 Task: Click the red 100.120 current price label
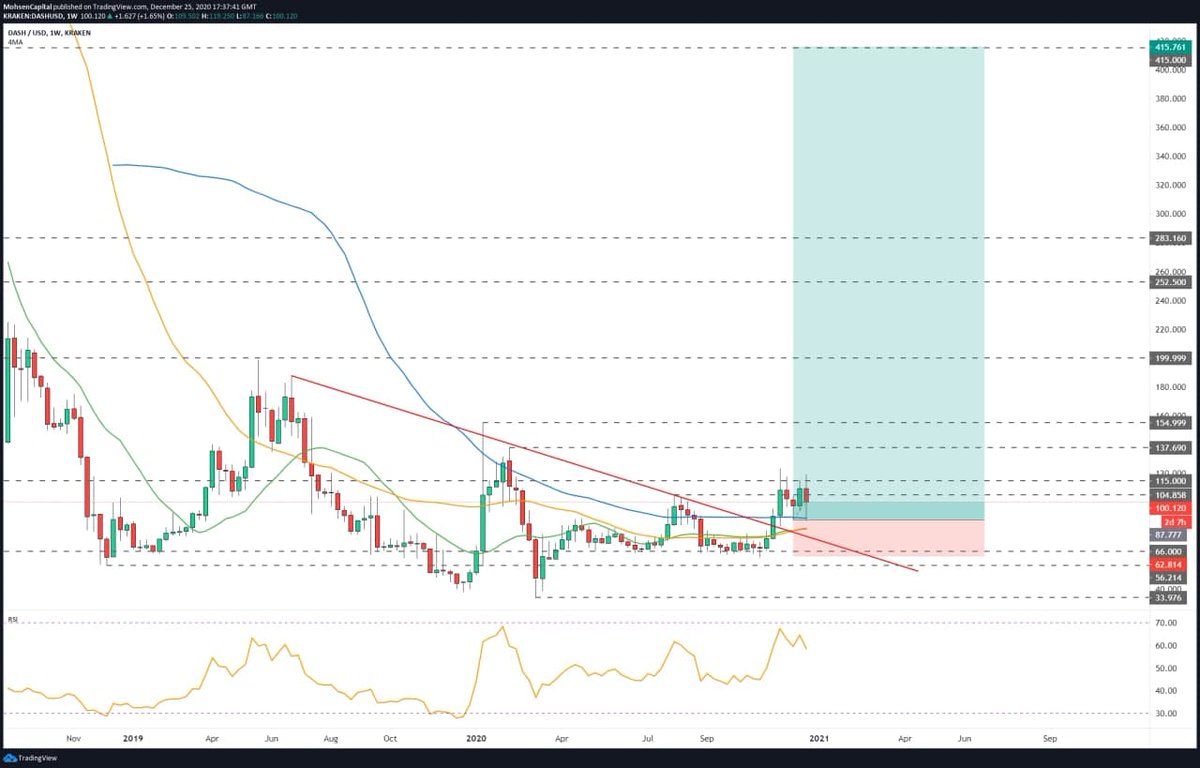coord(1170,508)
